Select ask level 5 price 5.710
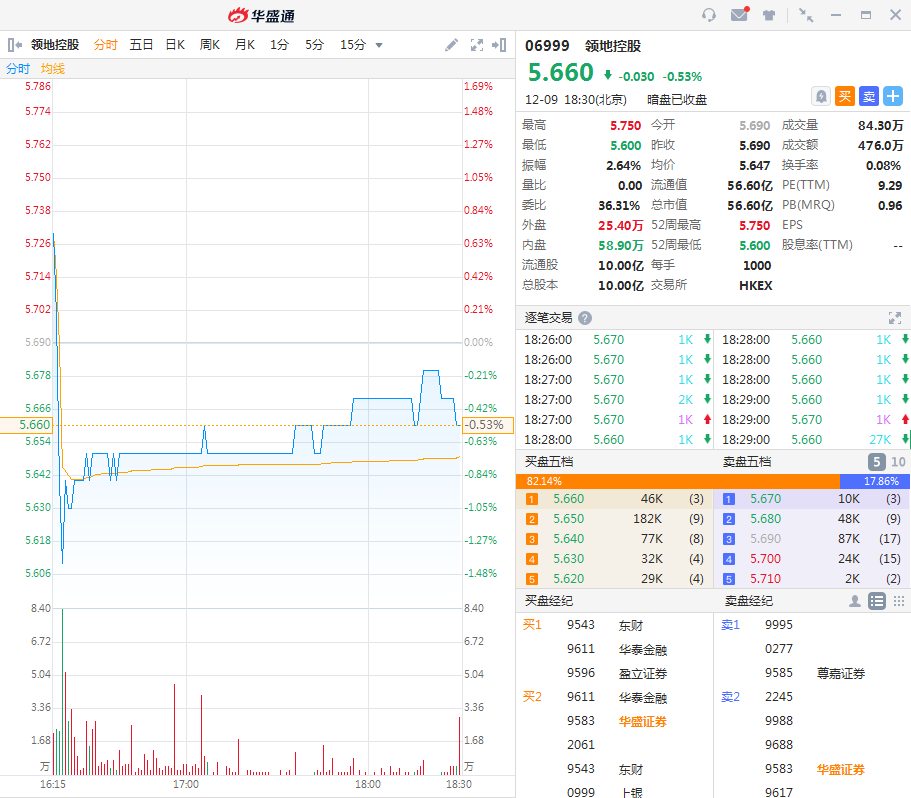 (766, 579)
